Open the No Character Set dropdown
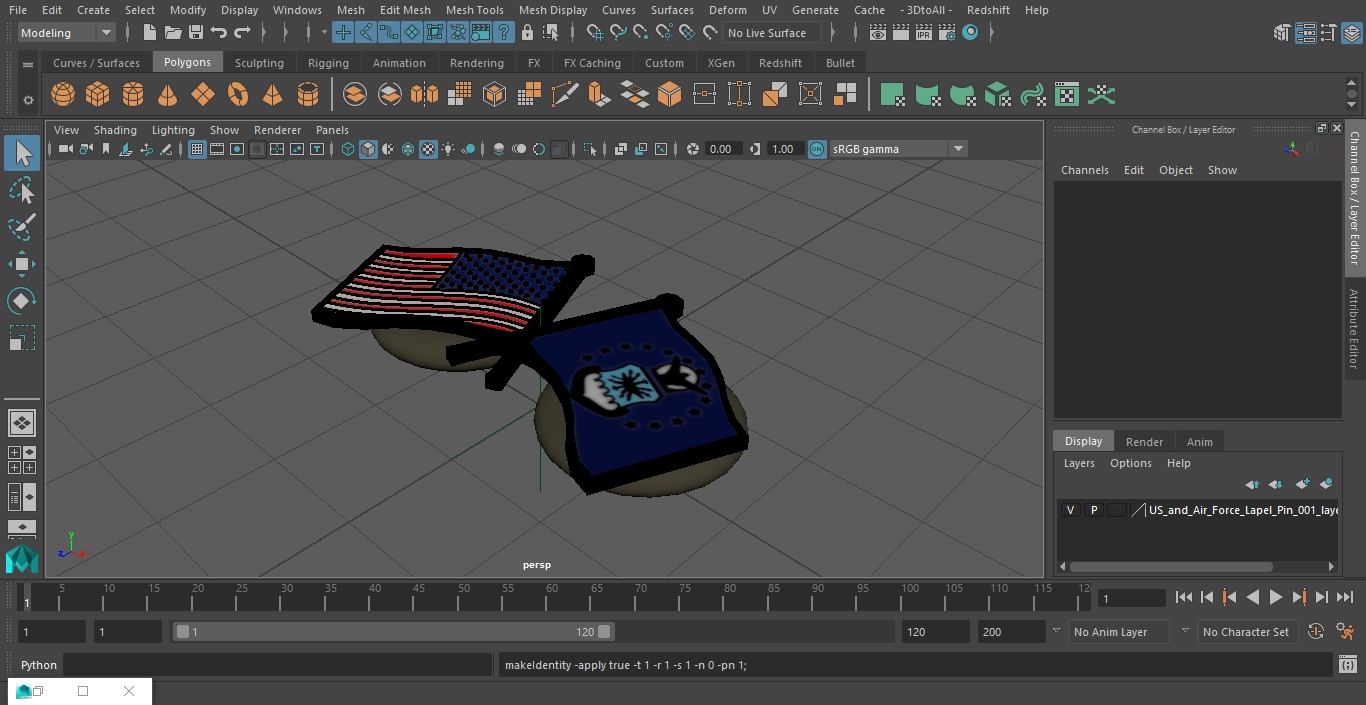The height and width of the screenshot is (705, 1366). 1246,632
